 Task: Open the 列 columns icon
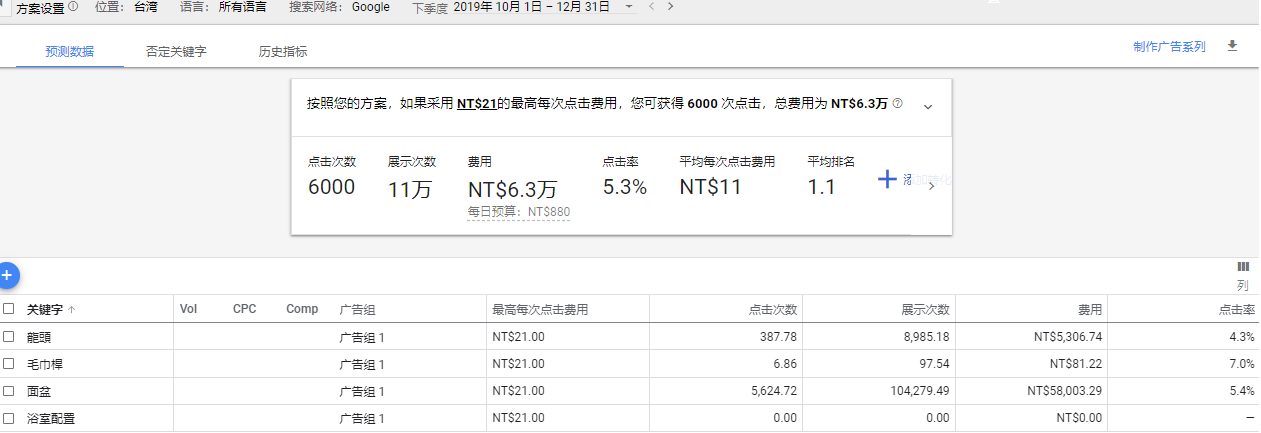pos(1243,267)
